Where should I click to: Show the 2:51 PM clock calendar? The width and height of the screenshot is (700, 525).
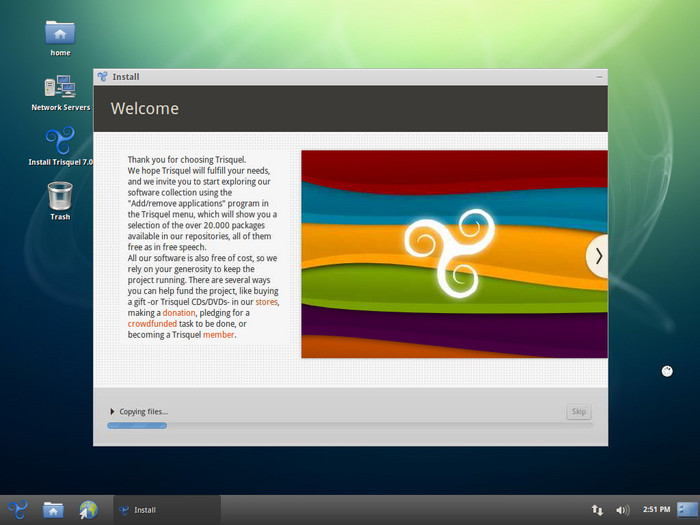click(656, 509)
